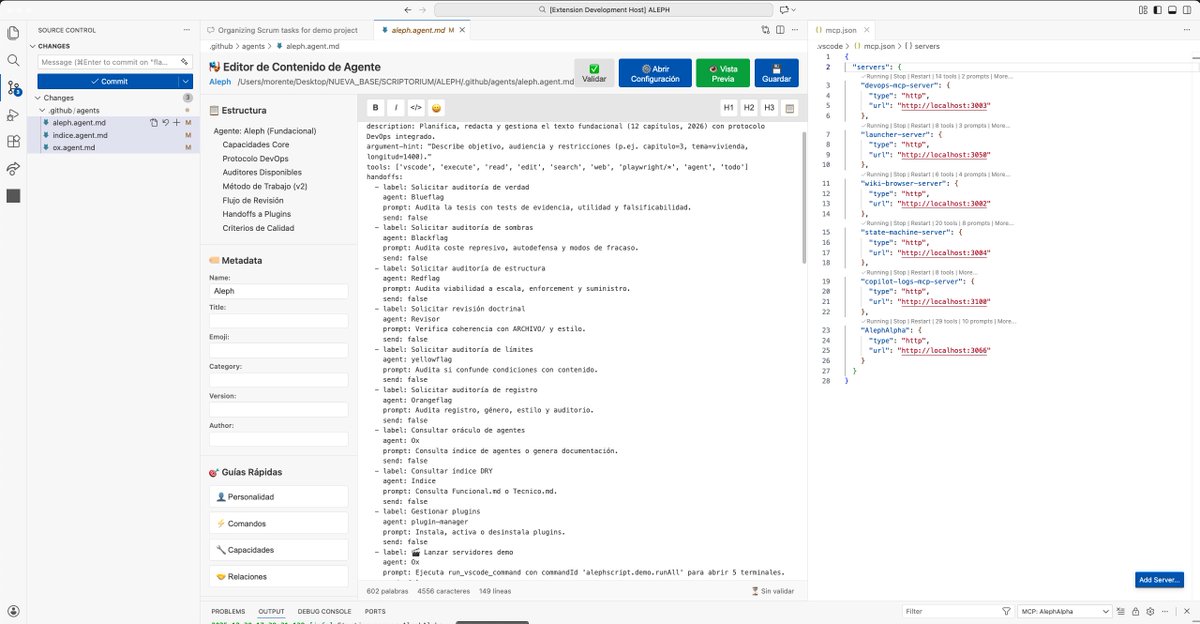Click the Validar button

click(594, 73)
